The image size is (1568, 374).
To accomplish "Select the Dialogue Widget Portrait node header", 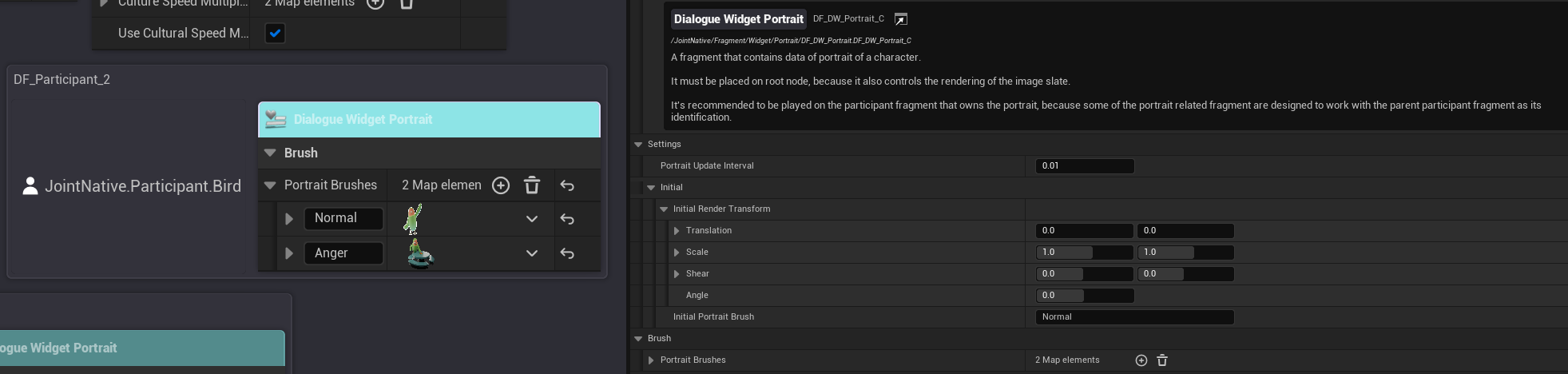I will [x=429, y=119].
